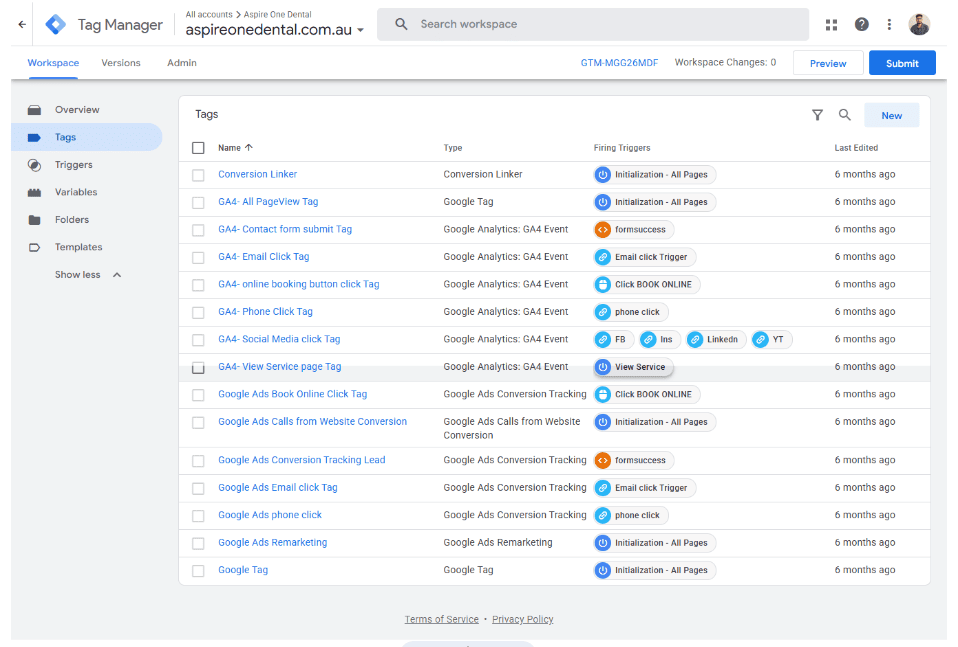Open the aspireonedental.com.au container dropdown

point(275,30)
